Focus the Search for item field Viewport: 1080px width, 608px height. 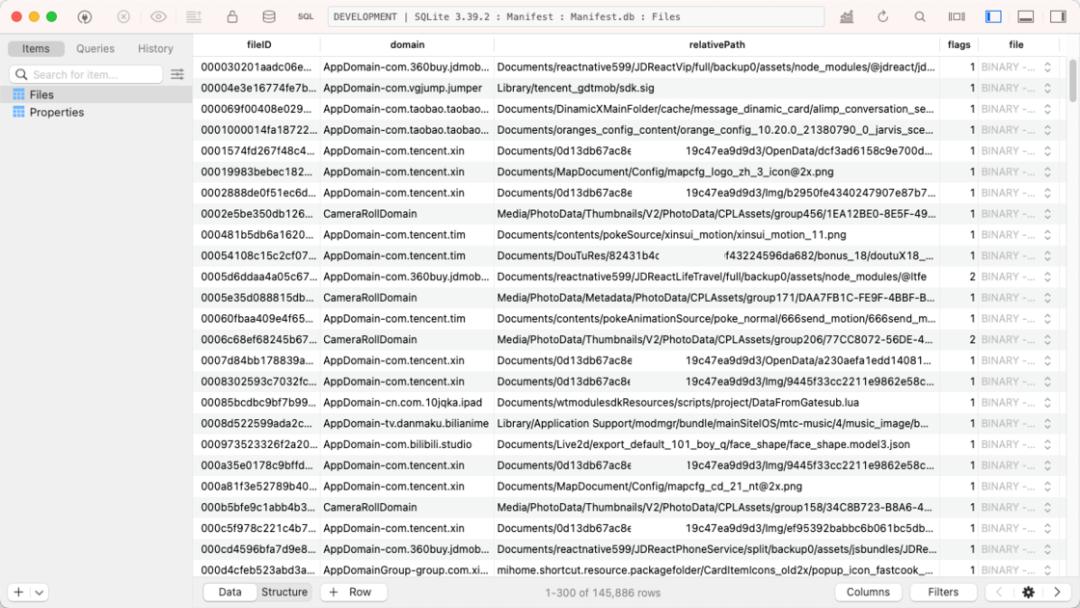[x=86, y=74]
